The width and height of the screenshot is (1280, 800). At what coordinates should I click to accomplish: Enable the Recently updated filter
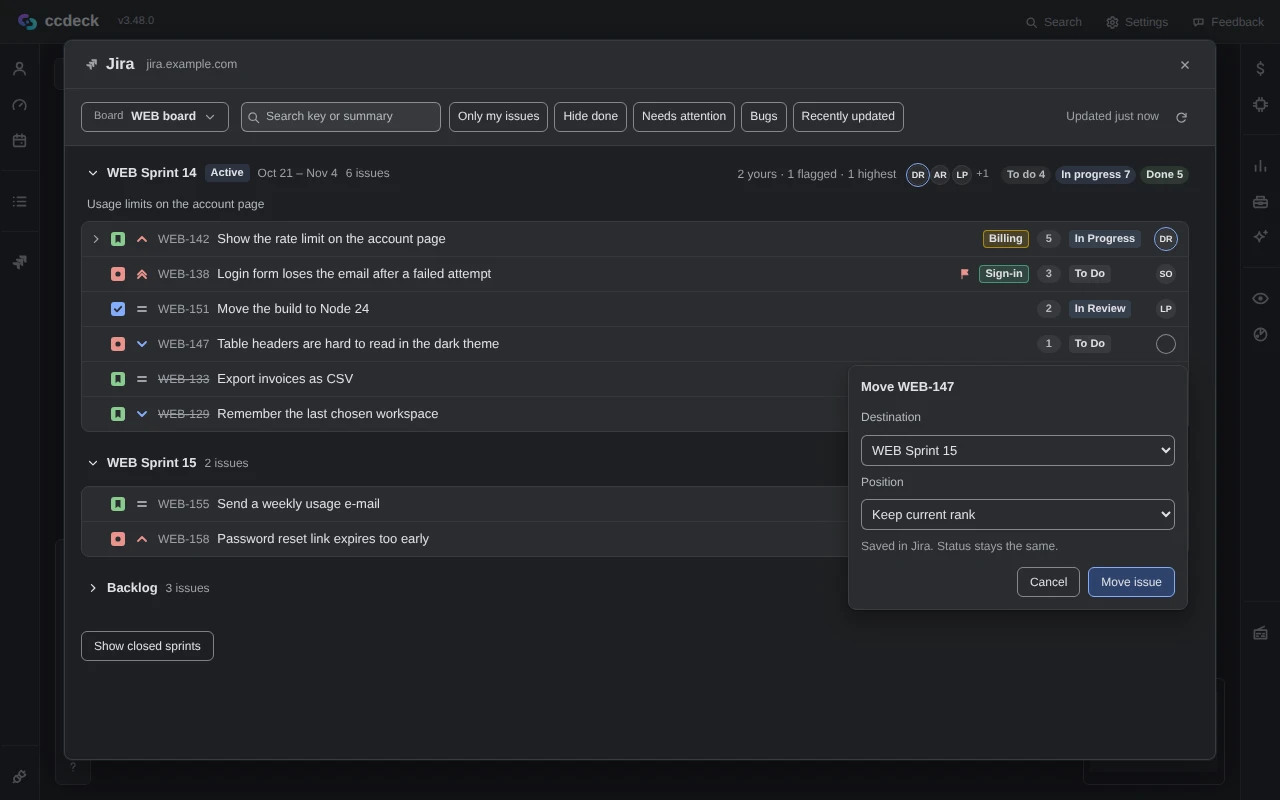[848, 117]
